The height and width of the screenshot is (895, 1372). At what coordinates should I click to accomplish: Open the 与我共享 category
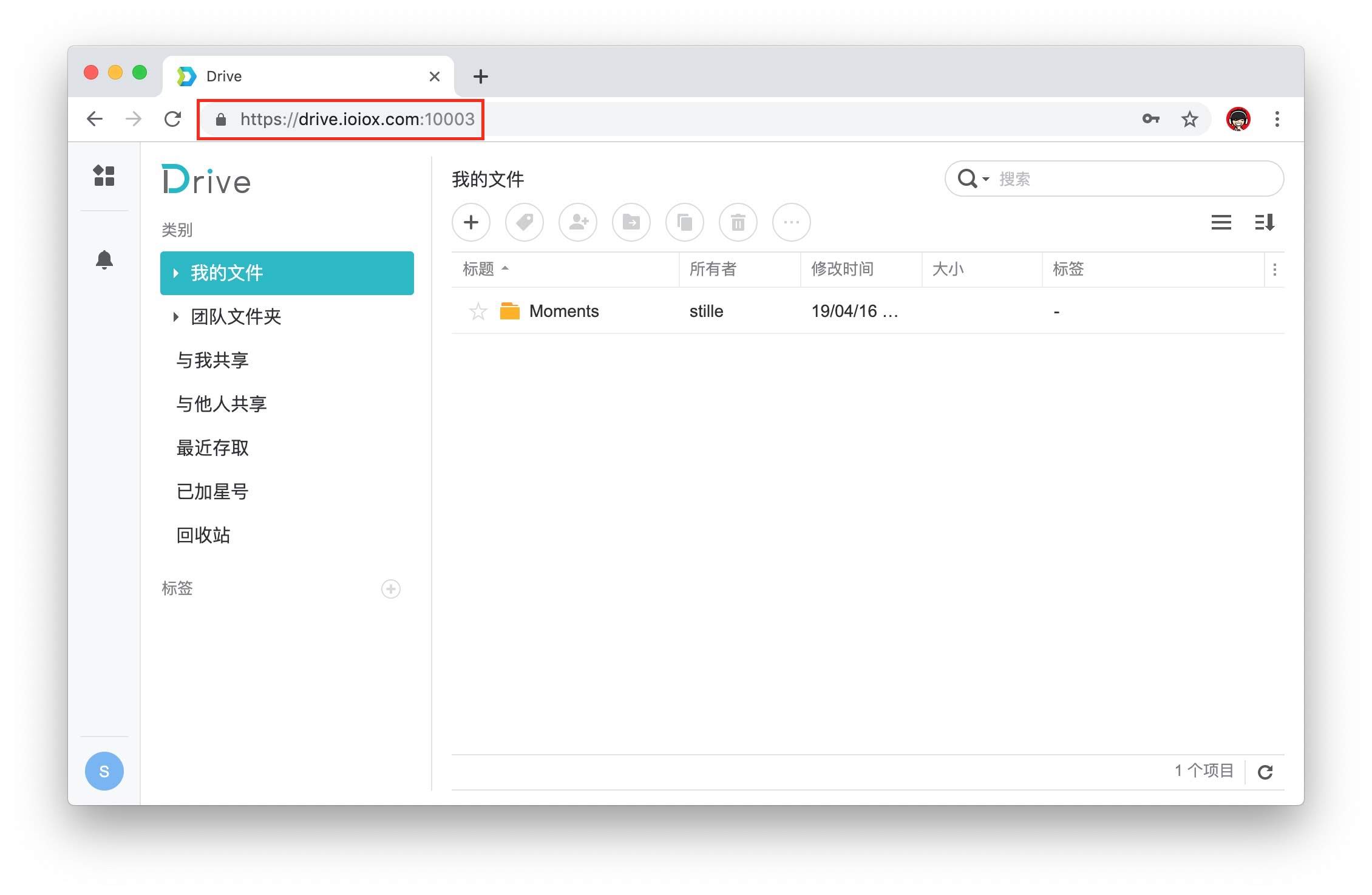coord(212,361)
